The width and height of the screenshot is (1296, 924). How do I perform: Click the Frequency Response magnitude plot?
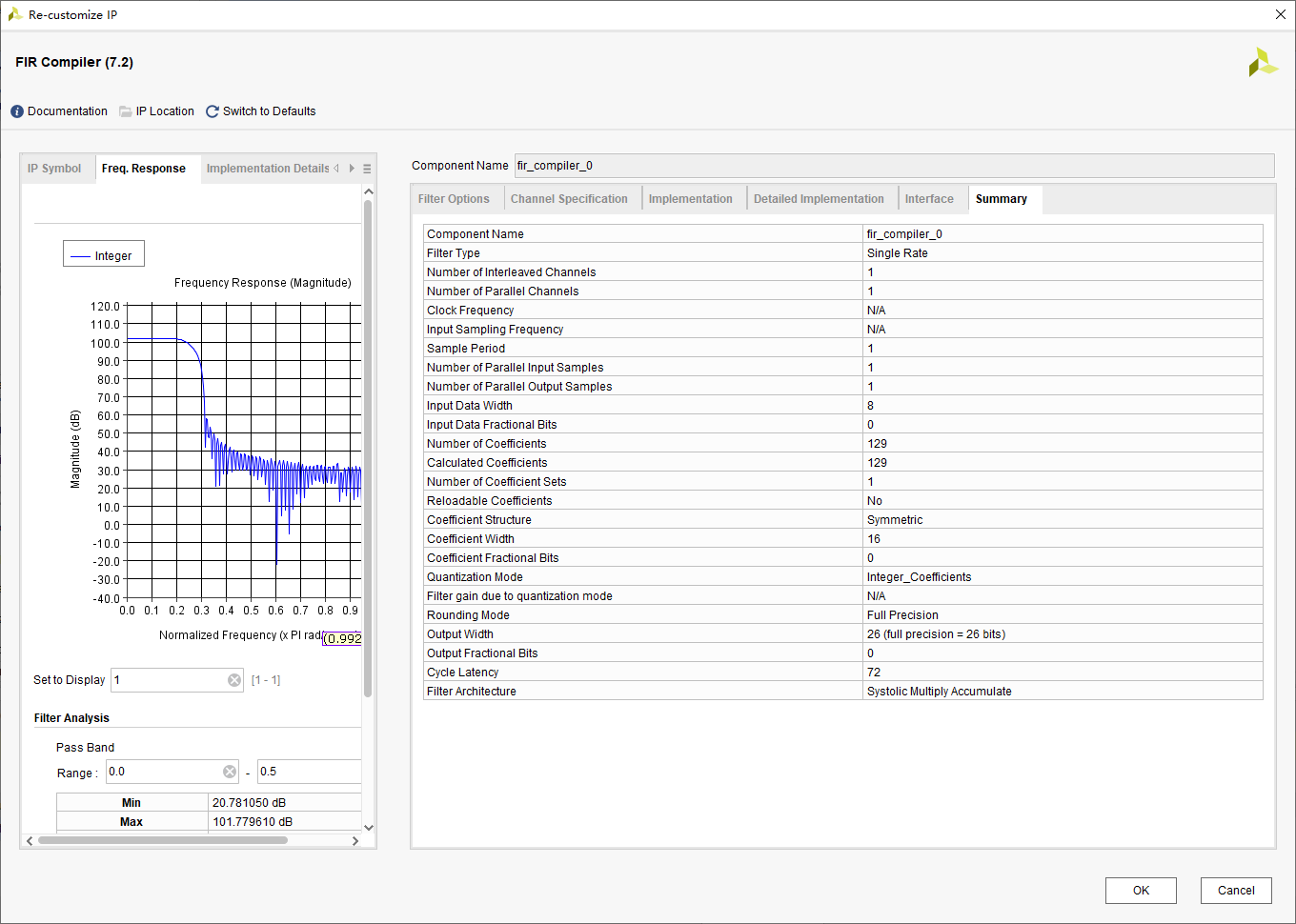(x=243, y=452)
